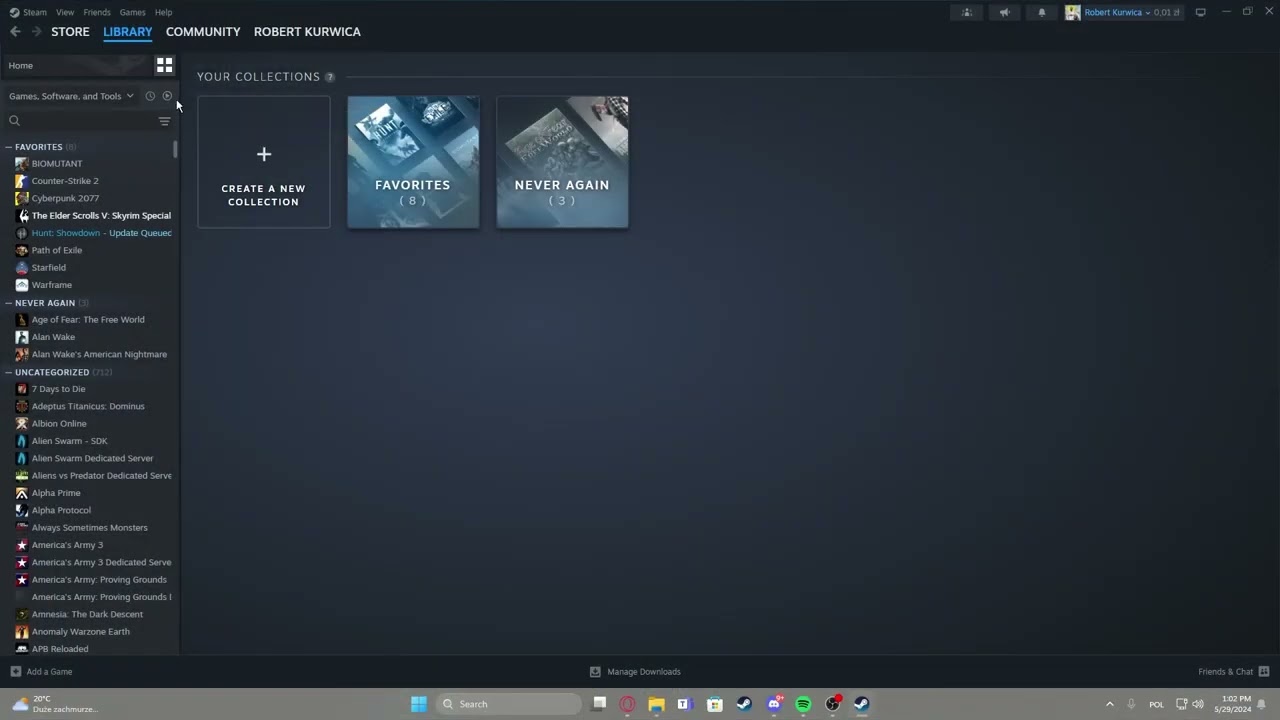Select Amnesia: The Dark Descent
Screen dimensions: 1280x720
pos(87,614)
